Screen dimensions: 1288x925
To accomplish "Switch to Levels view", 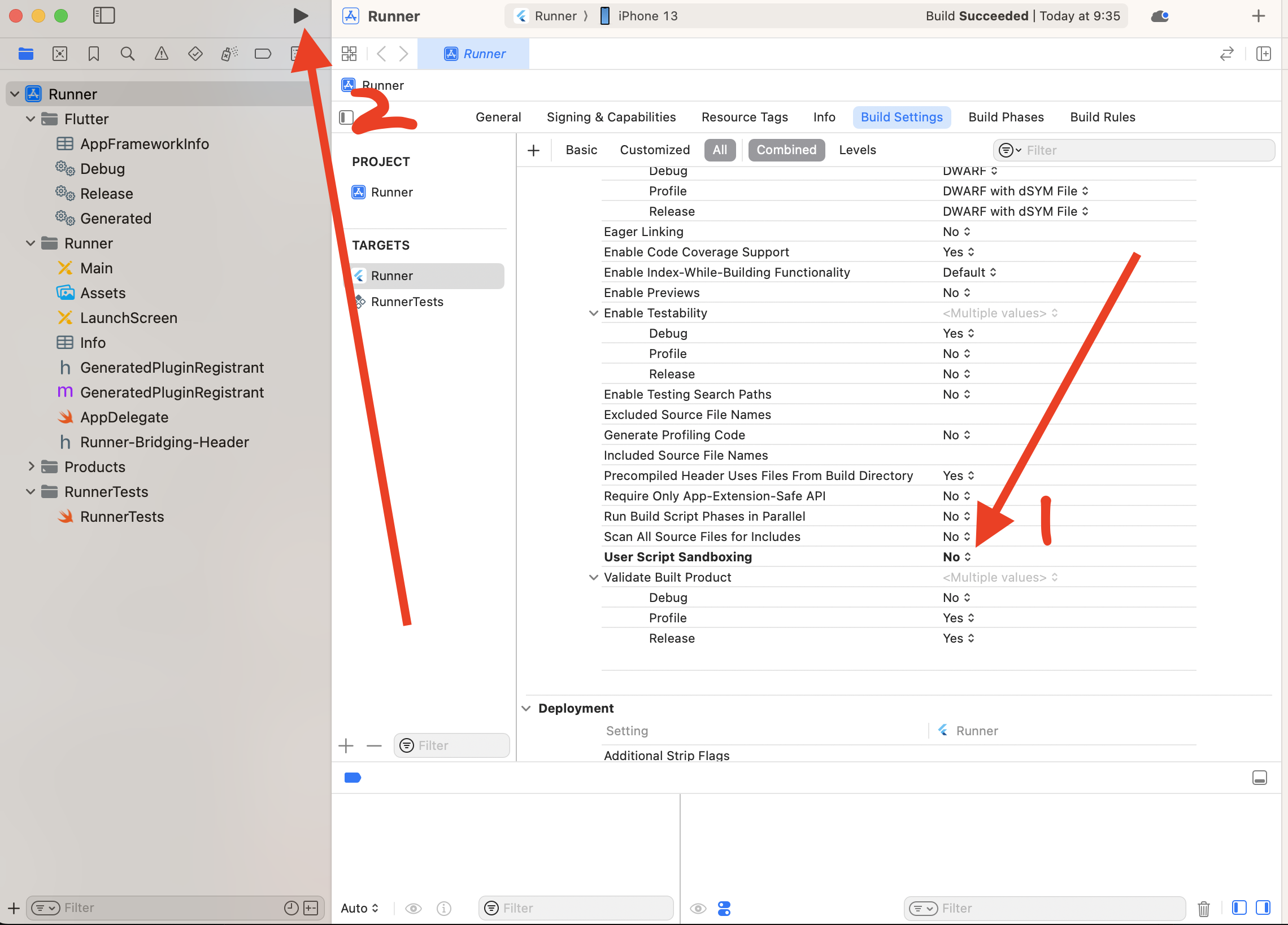I will click(858, 150).
